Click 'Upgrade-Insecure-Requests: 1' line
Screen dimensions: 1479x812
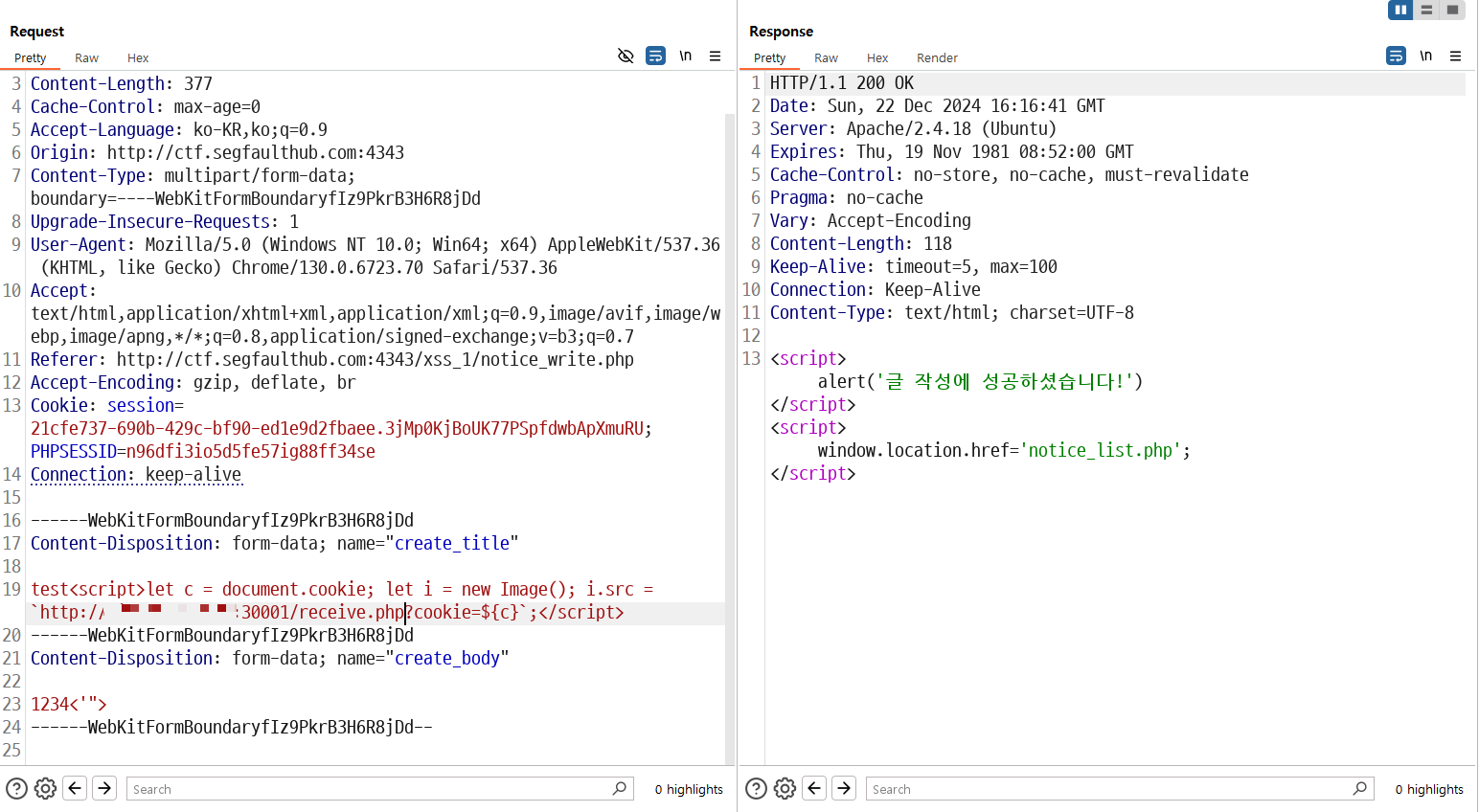(165, 221)
